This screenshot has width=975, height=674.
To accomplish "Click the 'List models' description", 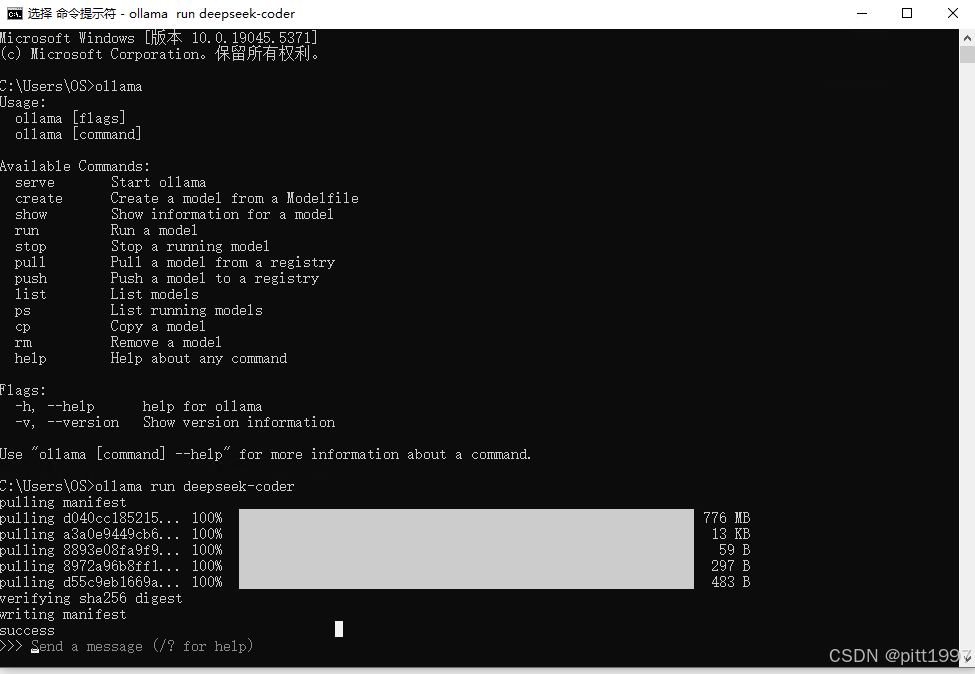I will click(155, 295).
